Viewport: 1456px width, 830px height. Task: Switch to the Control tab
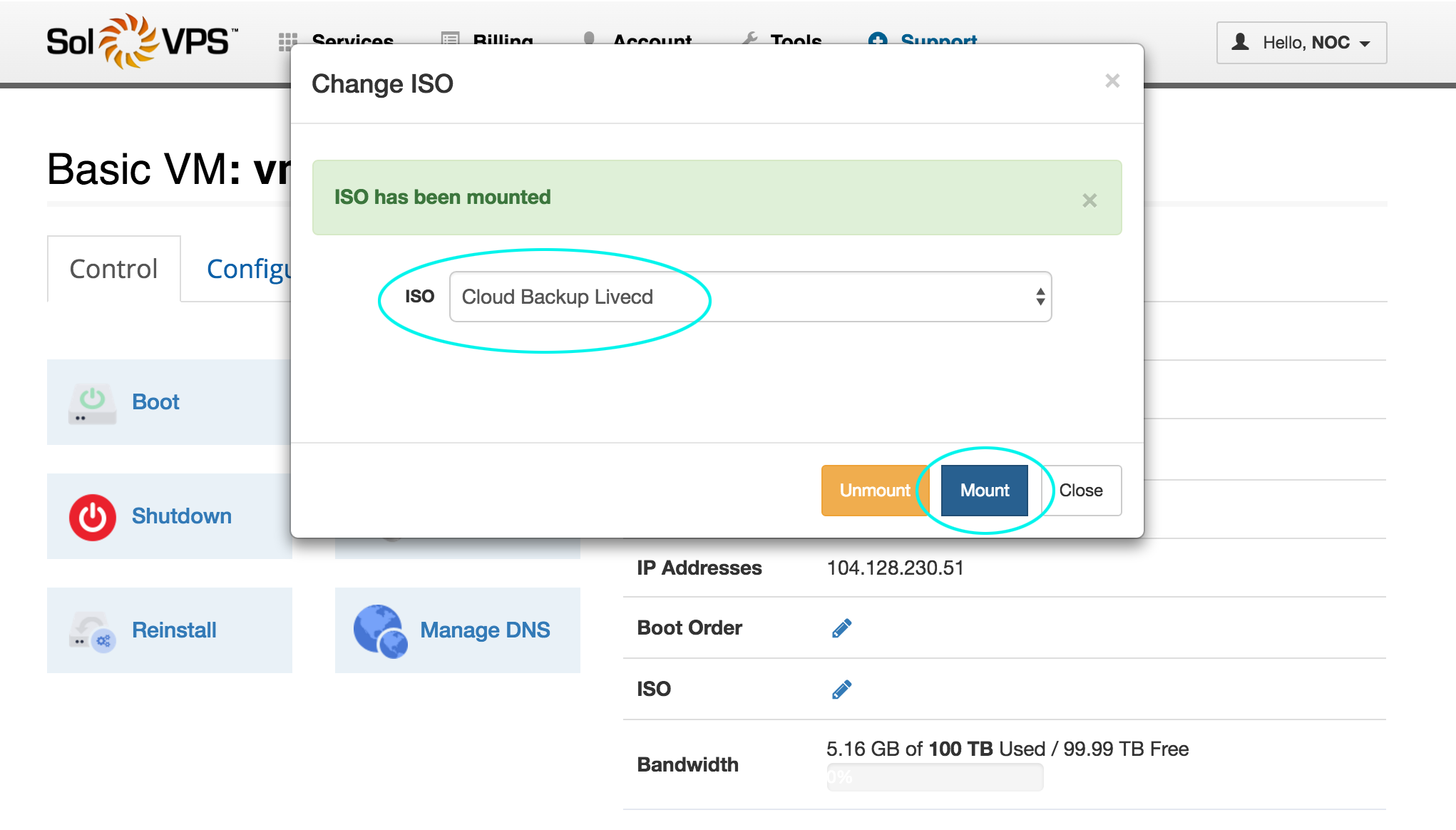coord(113,270)
